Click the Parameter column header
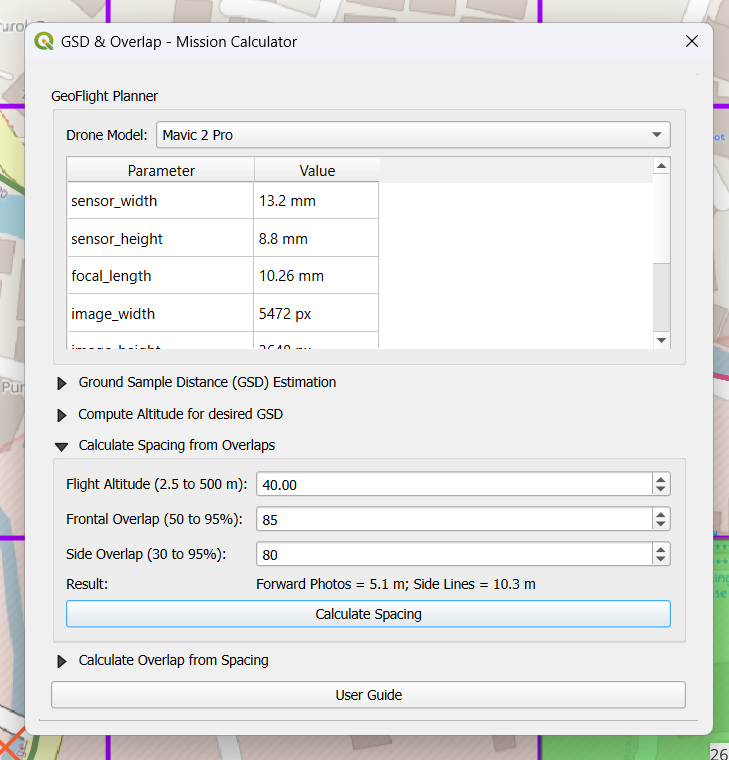This screenshot has width=729, height=760. [x=161, y=171]
